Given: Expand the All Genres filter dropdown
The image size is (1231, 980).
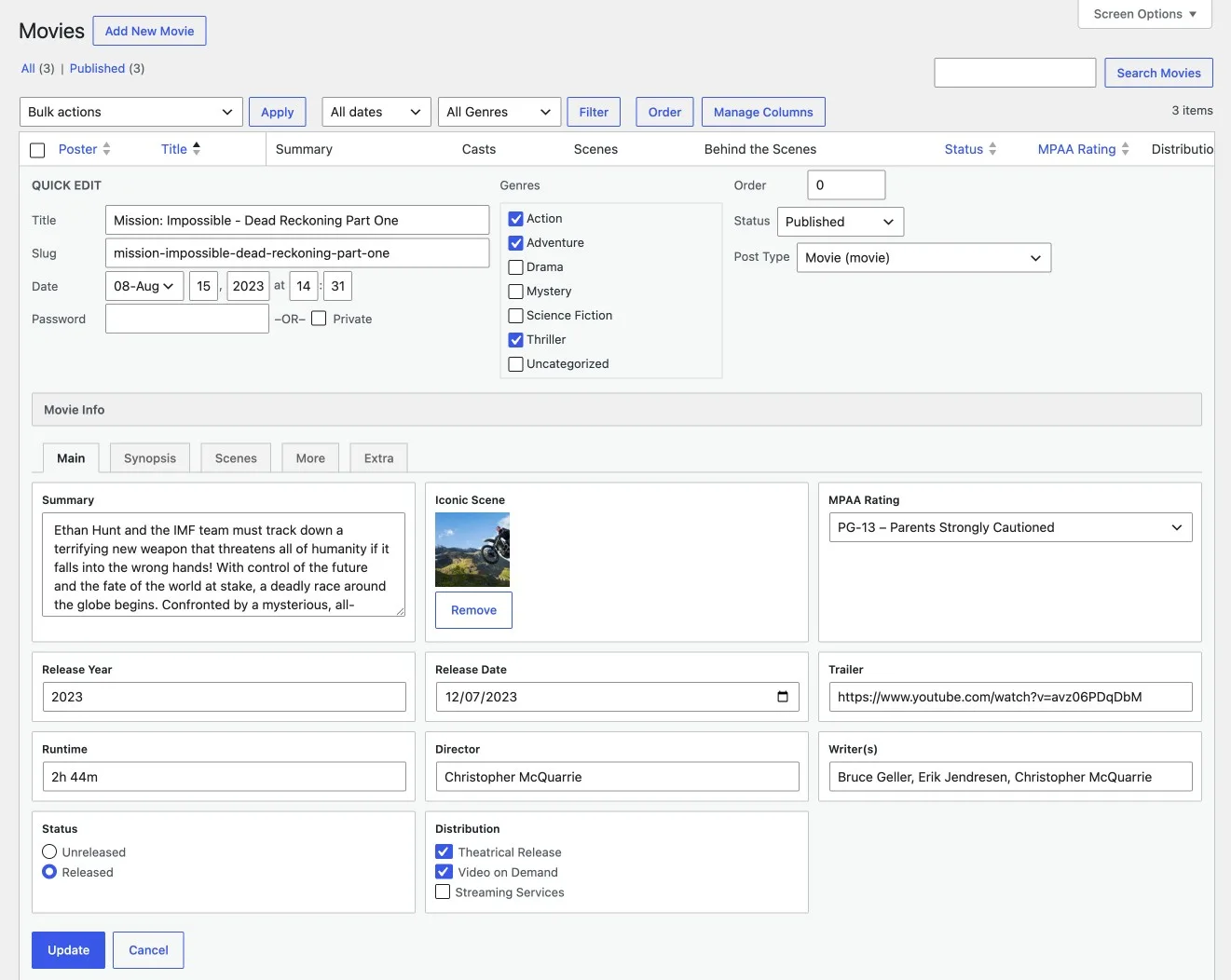Looking at the screenshot, I should [499, 112].
